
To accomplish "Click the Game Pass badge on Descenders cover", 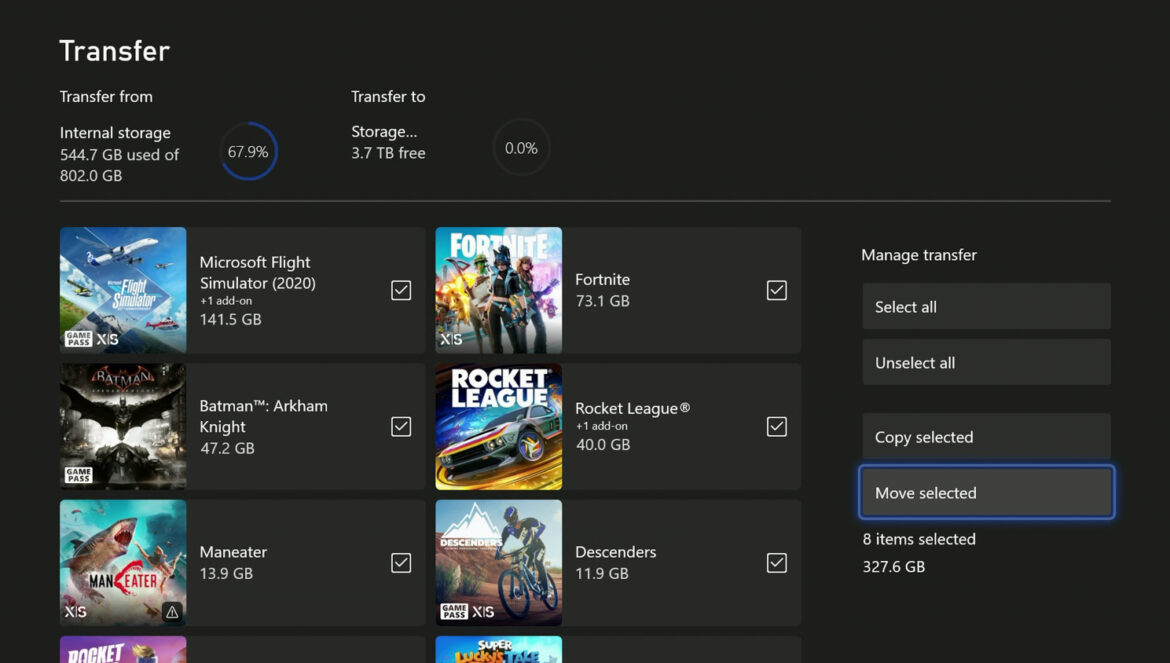I will click(454, 612).
